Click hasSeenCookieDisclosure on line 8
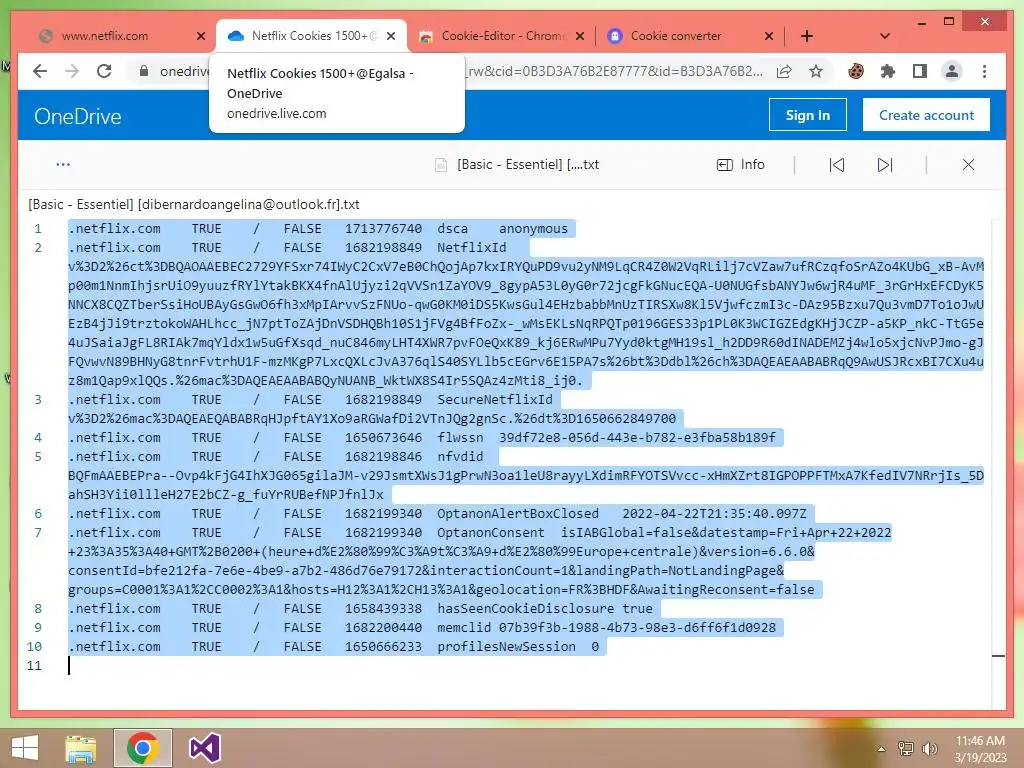 (x=526, y=608)
